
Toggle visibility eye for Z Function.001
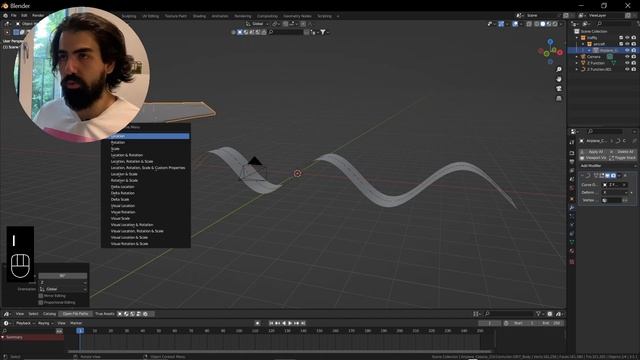(627, 69)
